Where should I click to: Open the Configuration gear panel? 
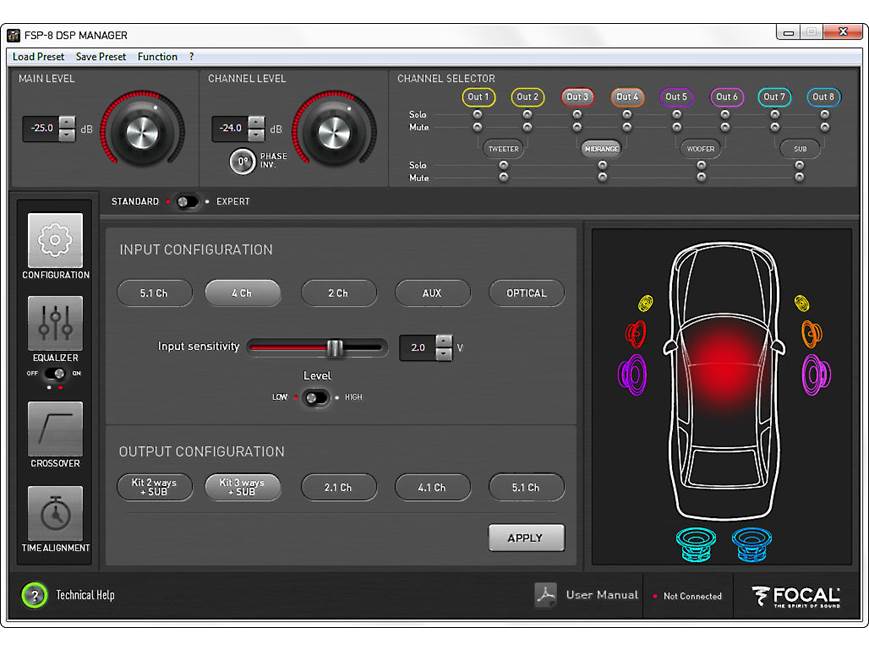tap(55, 241)
